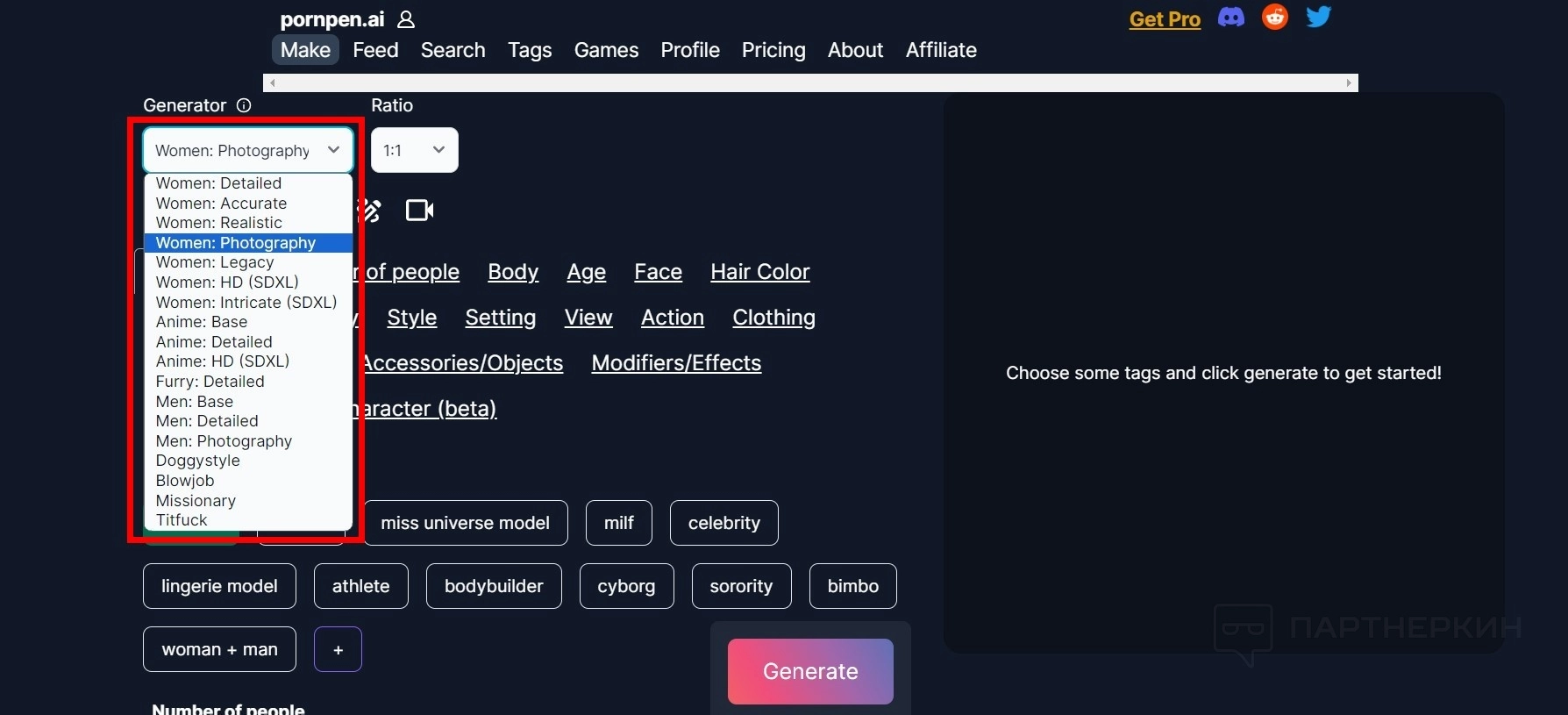Open the Modifiers/Effects tag category

[676, 363]
